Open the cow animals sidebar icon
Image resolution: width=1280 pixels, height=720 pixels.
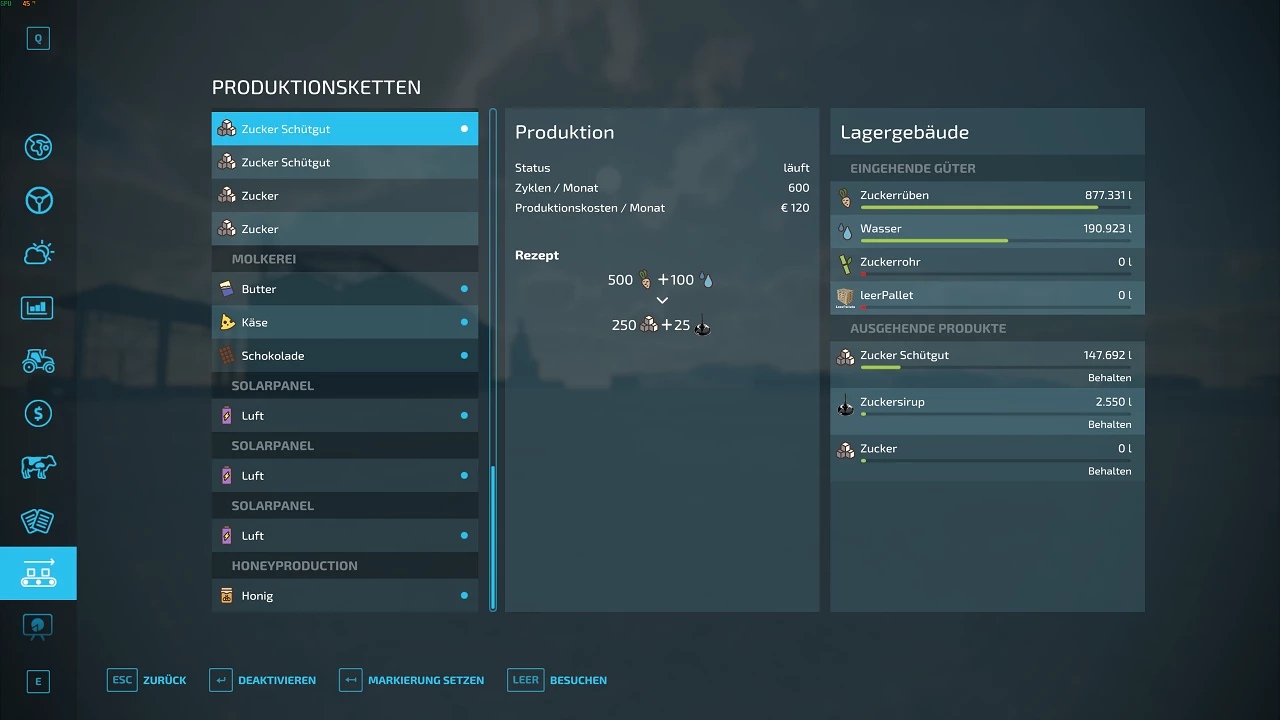(38, 467)
